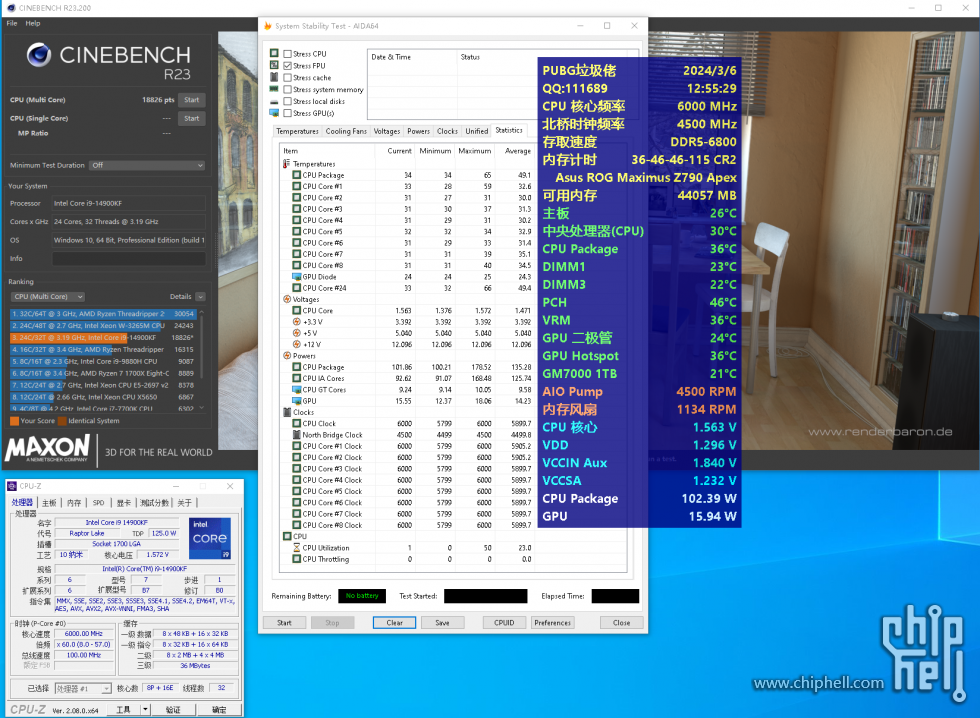Switch to the Unified tab
Viewport: 980px width, 718px height.
point(476,131)
